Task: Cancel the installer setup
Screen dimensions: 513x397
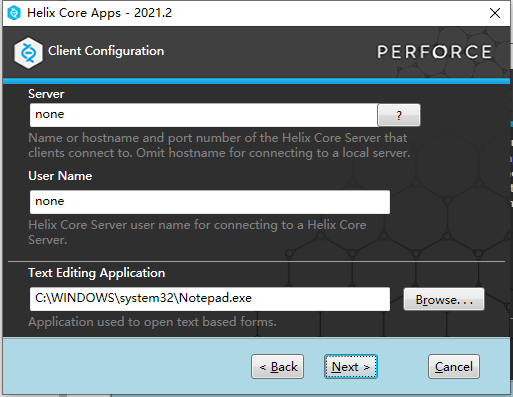Action: [454, 366]
